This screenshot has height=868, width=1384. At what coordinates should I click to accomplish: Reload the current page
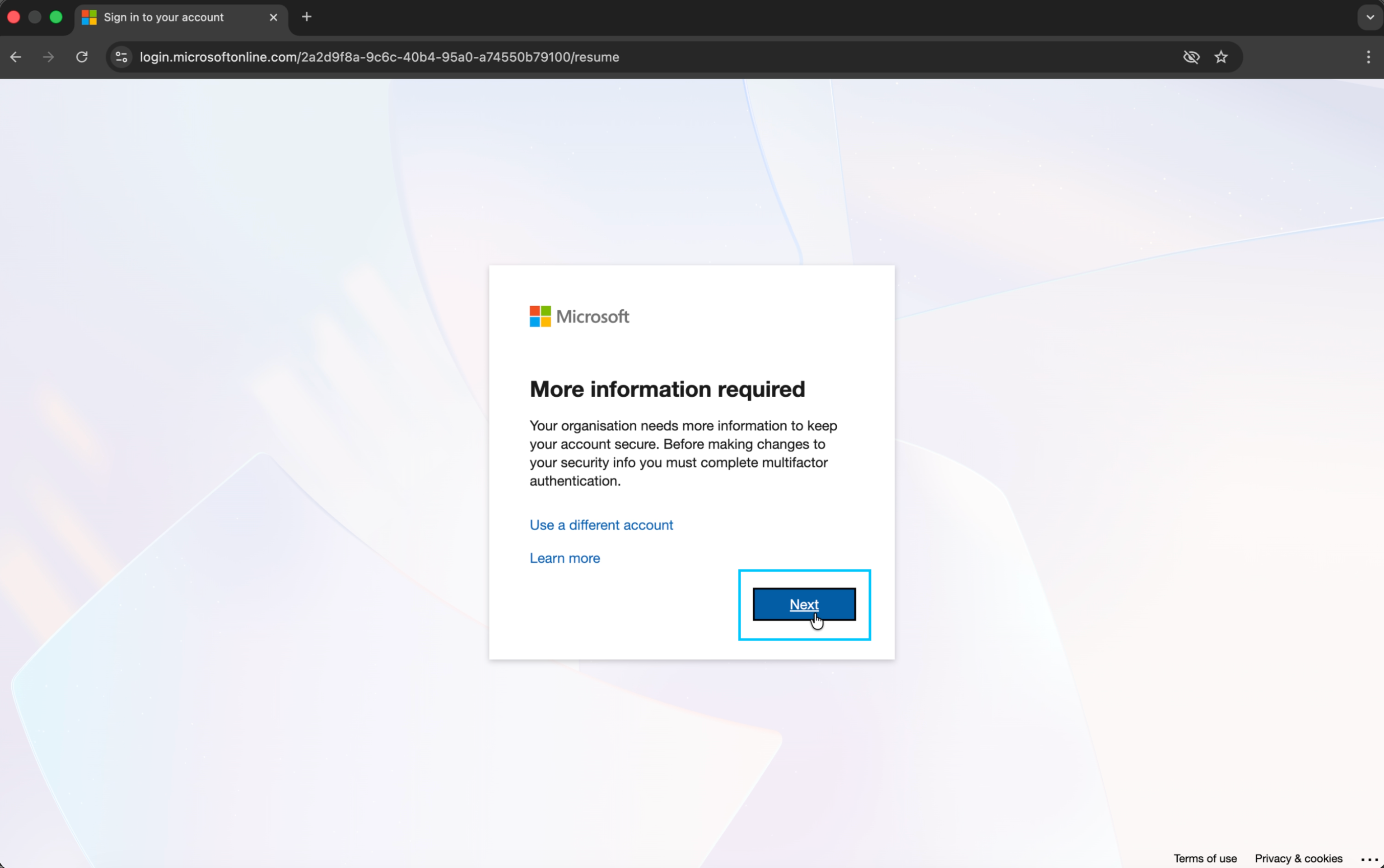coord(81,56)
